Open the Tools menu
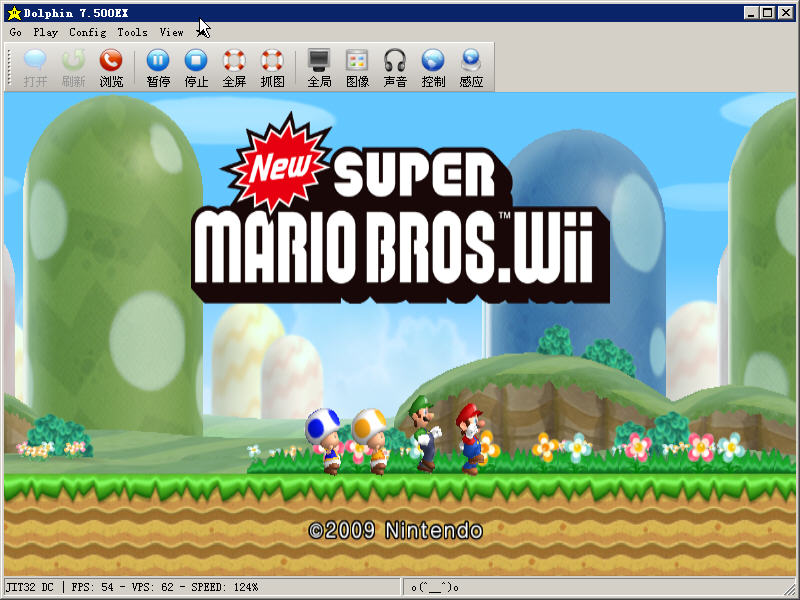Image resolution: width=800 pixels, height=600 pixels. [132, 32]
